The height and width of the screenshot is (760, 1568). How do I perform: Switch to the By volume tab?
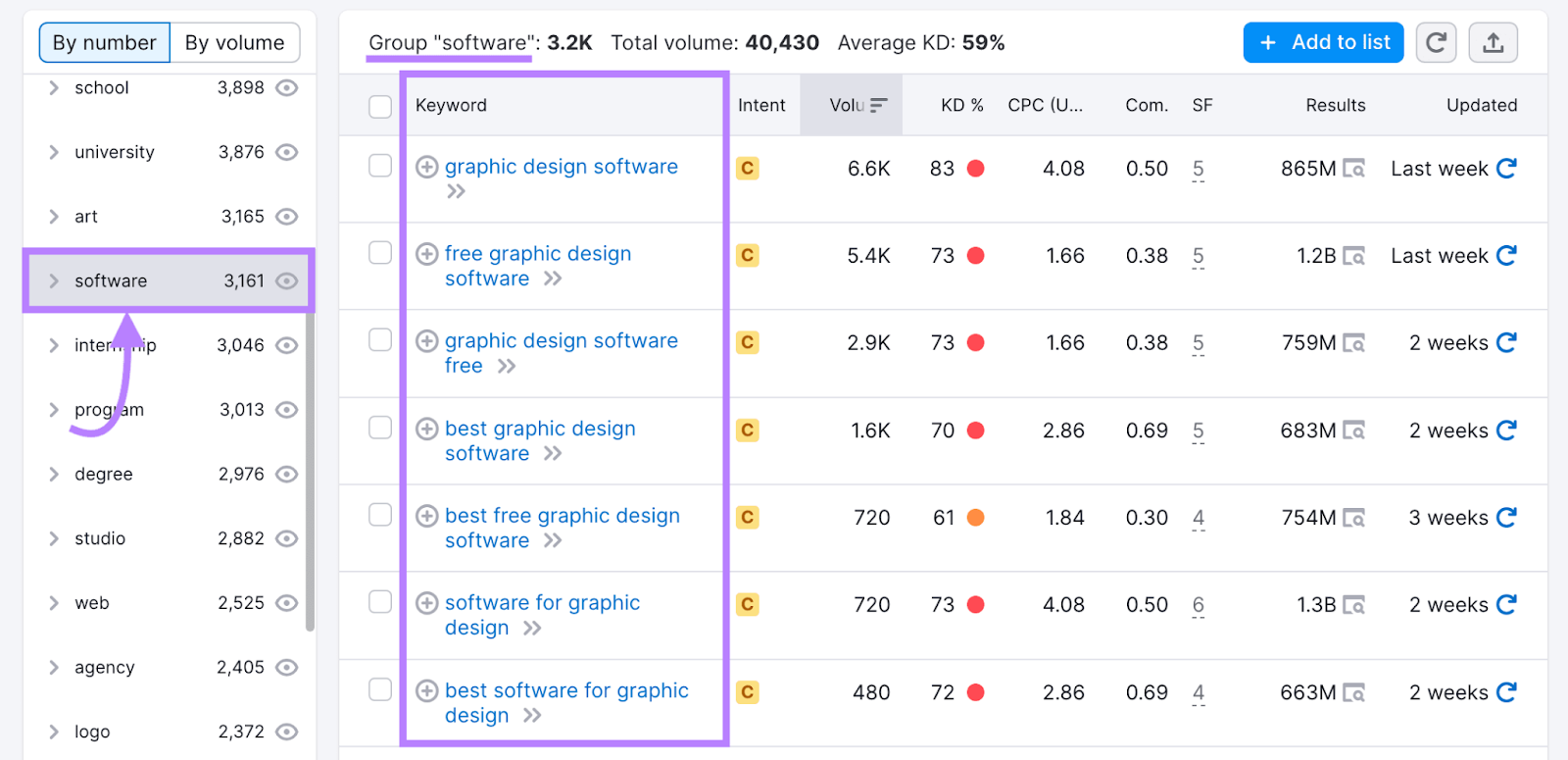[x=234, y=43]
